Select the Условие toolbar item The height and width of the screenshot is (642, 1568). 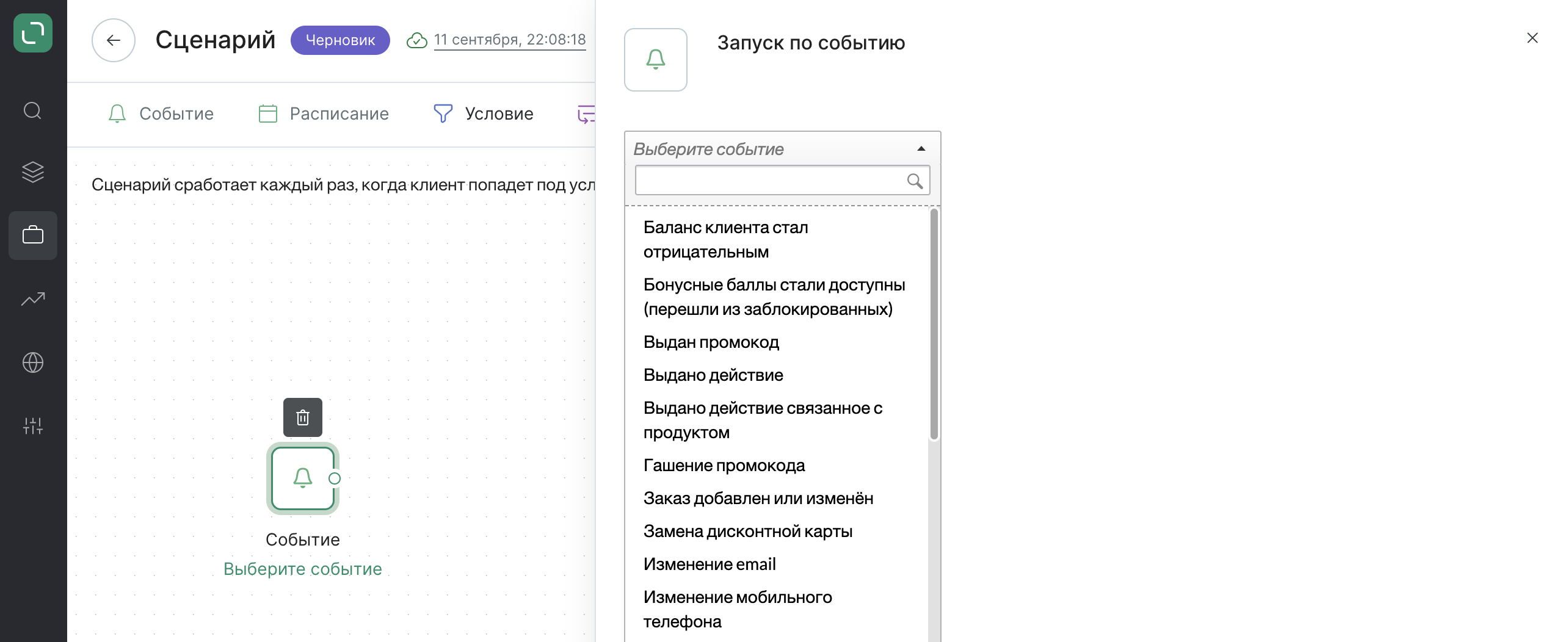click(483, 114)
